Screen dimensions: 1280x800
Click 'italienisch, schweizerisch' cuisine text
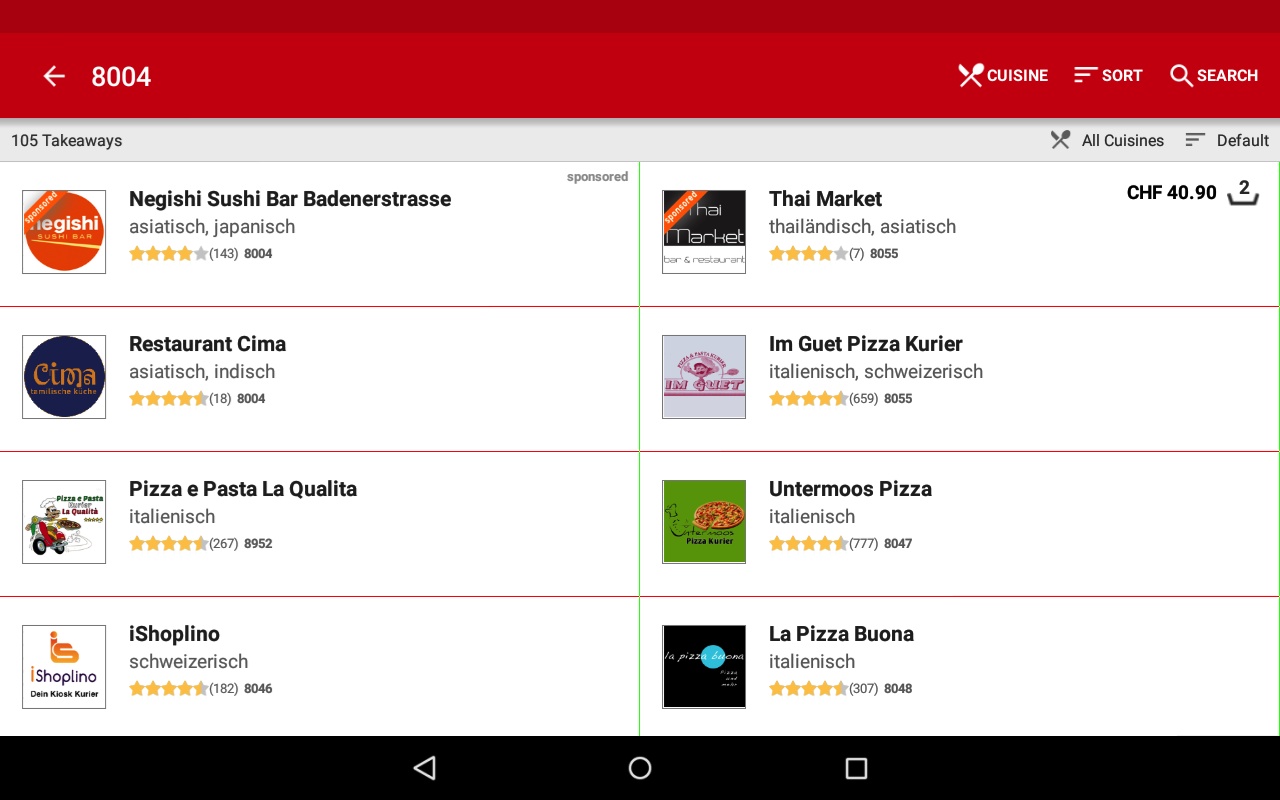pos(876,372)
